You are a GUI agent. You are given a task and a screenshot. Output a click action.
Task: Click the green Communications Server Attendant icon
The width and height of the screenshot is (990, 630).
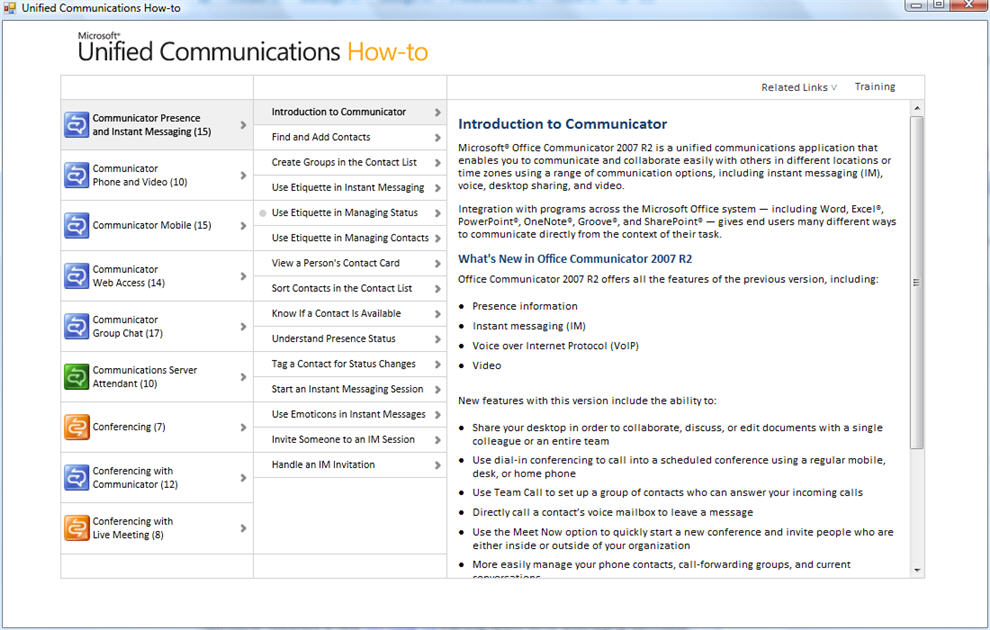77,377
